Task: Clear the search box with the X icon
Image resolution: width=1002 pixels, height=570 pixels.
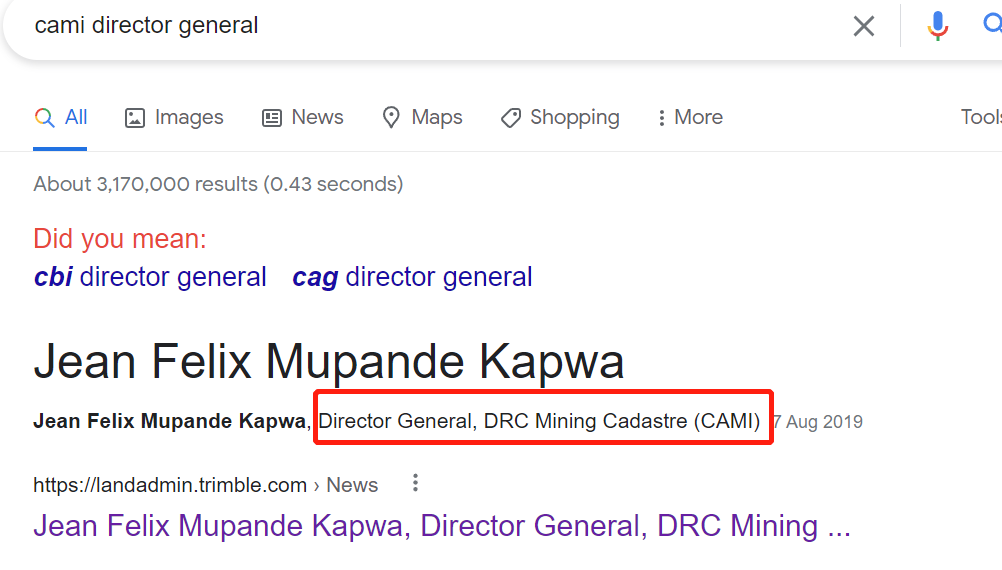Action: (x=864, y=26)
